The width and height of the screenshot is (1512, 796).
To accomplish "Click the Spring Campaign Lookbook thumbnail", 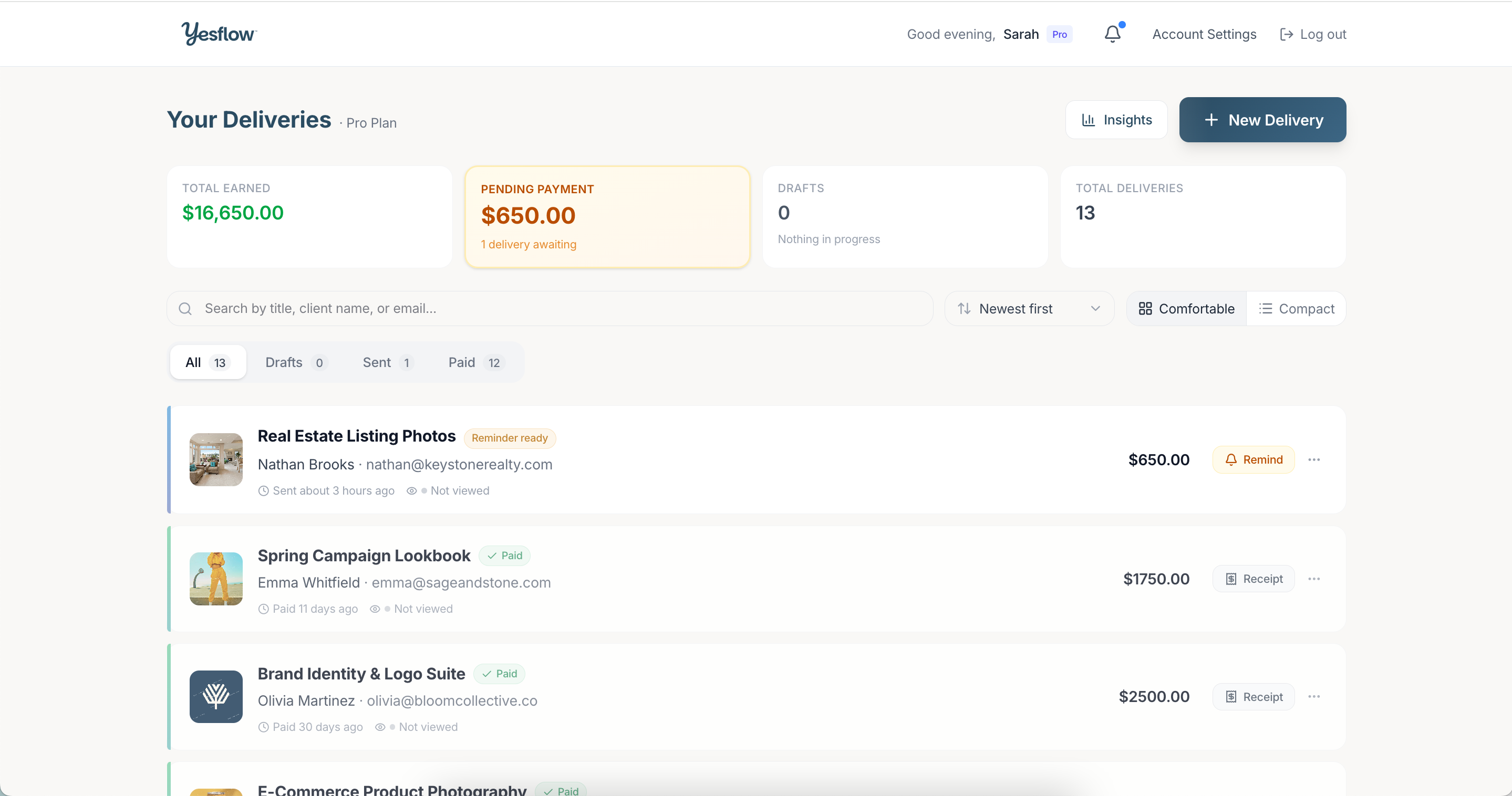I will point(215,579).
